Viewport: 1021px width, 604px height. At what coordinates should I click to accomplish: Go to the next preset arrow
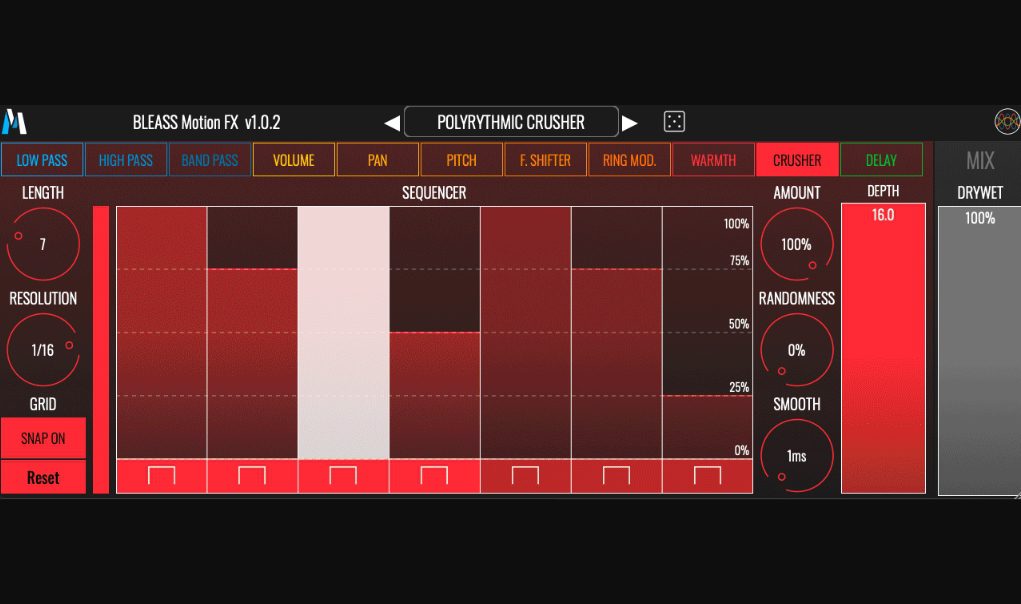pyautogui.click(x=629, y=122)
